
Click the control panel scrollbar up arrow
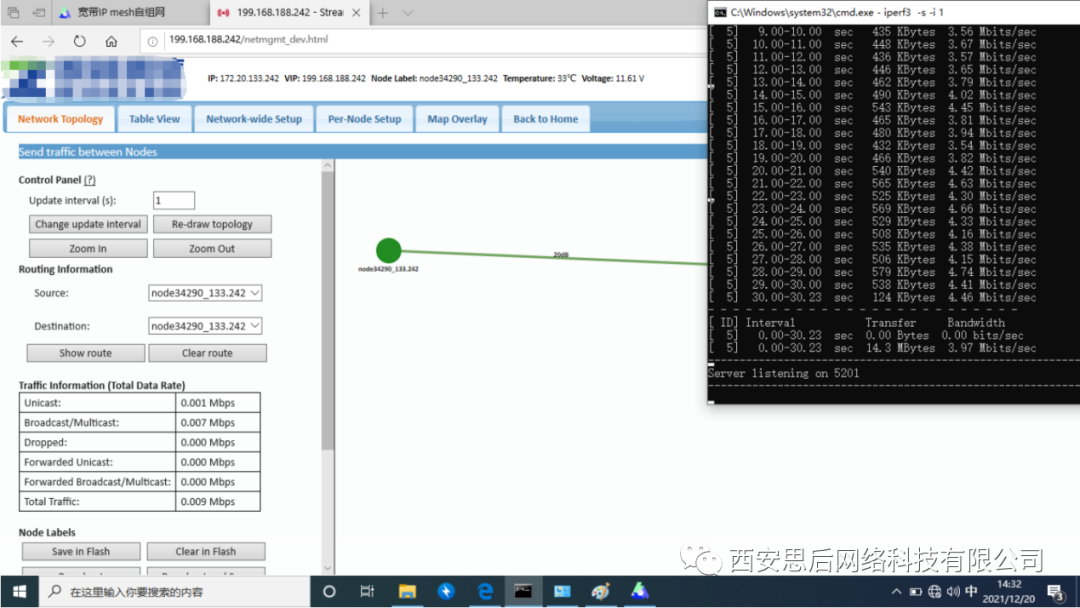(328, 165)
